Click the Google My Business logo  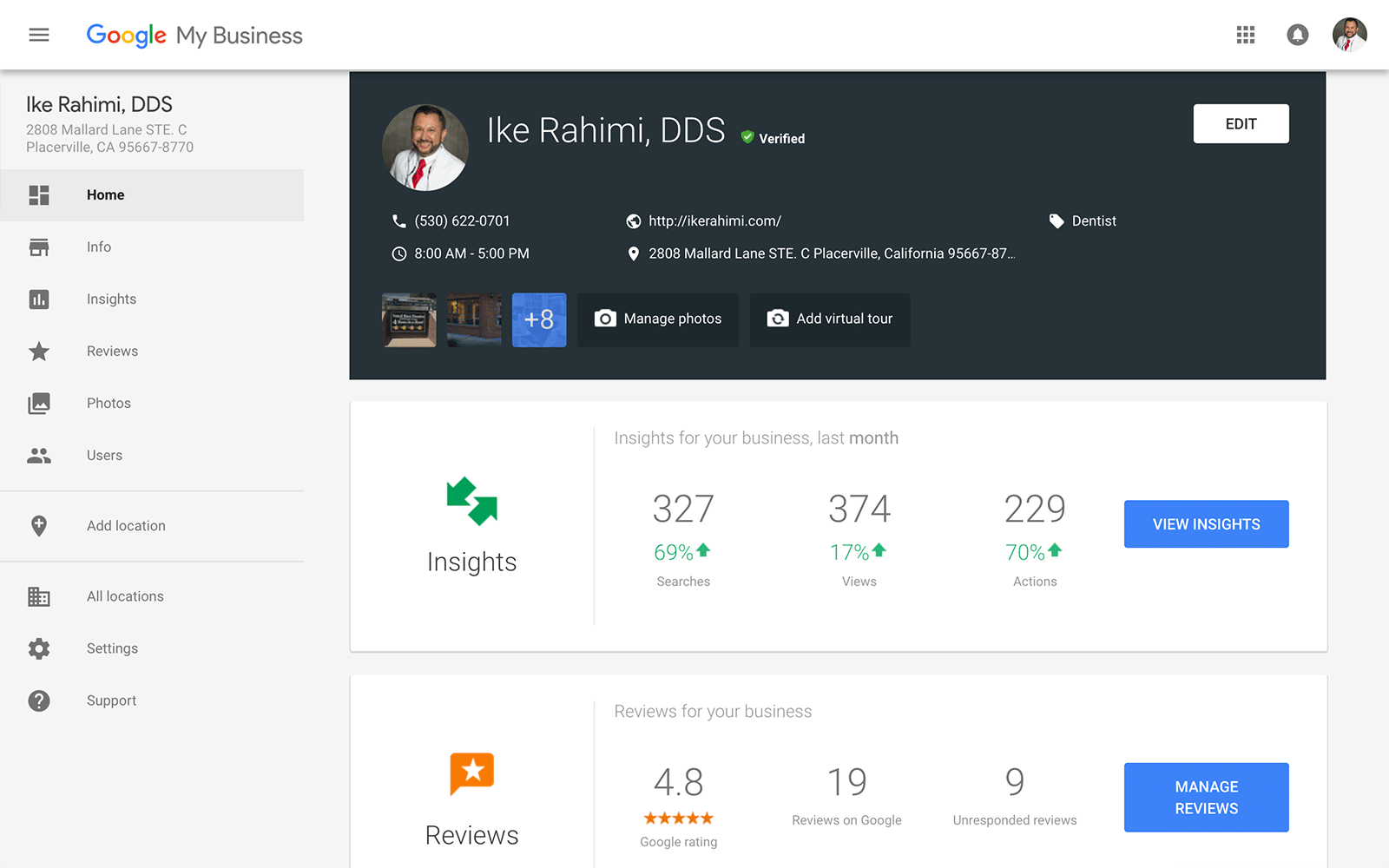pos(194,35)
